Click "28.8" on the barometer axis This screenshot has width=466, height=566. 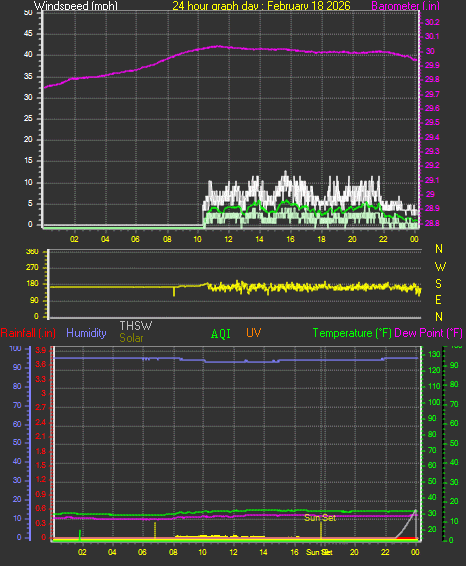point(432,223)
